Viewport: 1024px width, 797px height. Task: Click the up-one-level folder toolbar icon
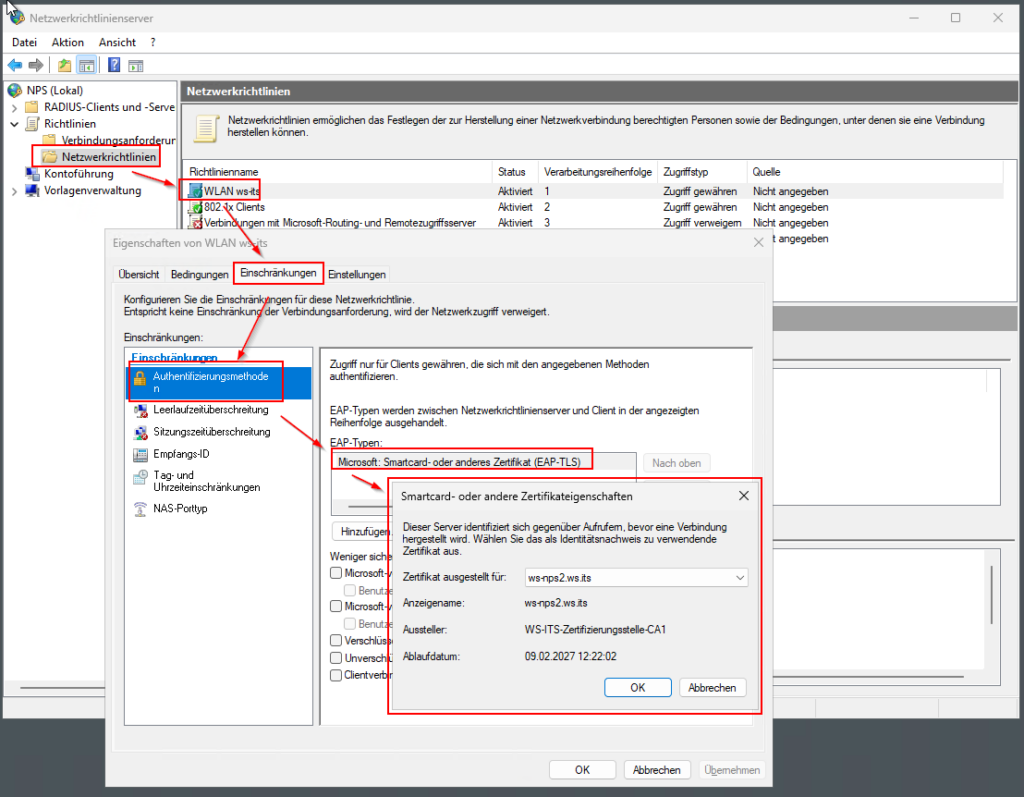click(x=64, y=65)
